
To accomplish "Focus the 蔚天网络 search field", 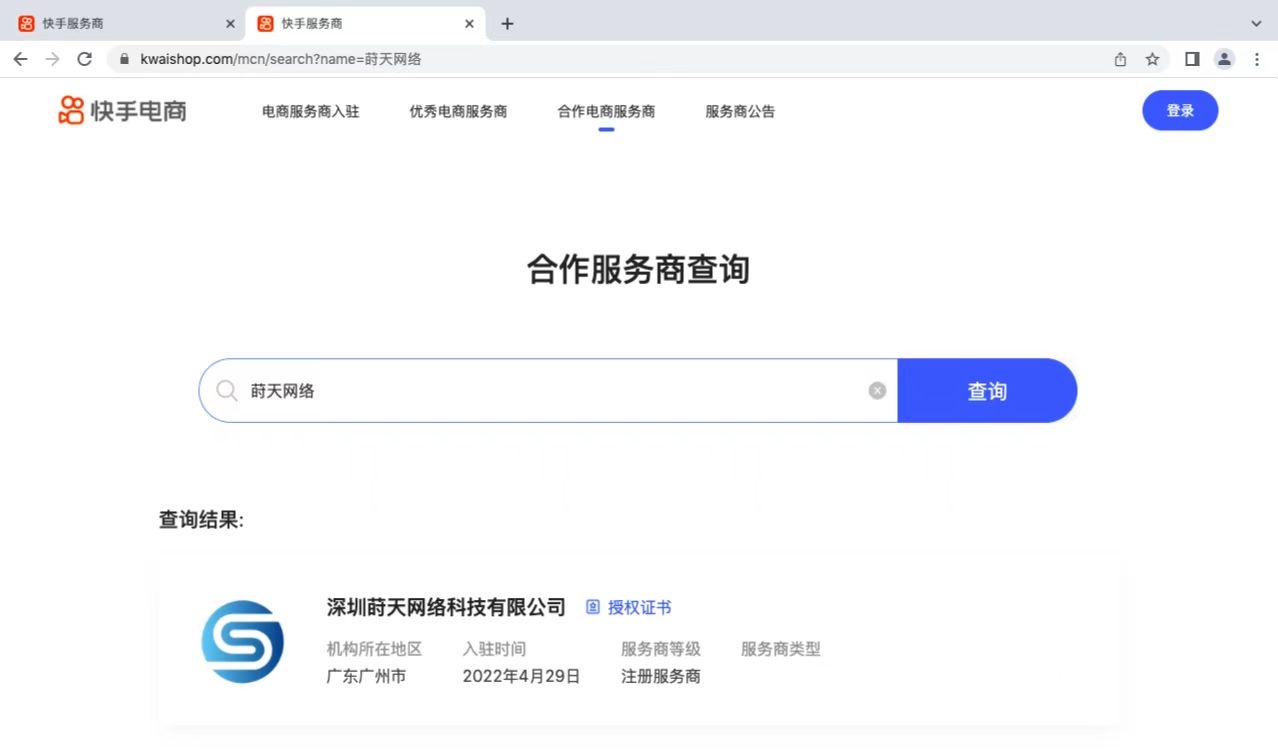I will pyautogui.click(x=548, y=390).
